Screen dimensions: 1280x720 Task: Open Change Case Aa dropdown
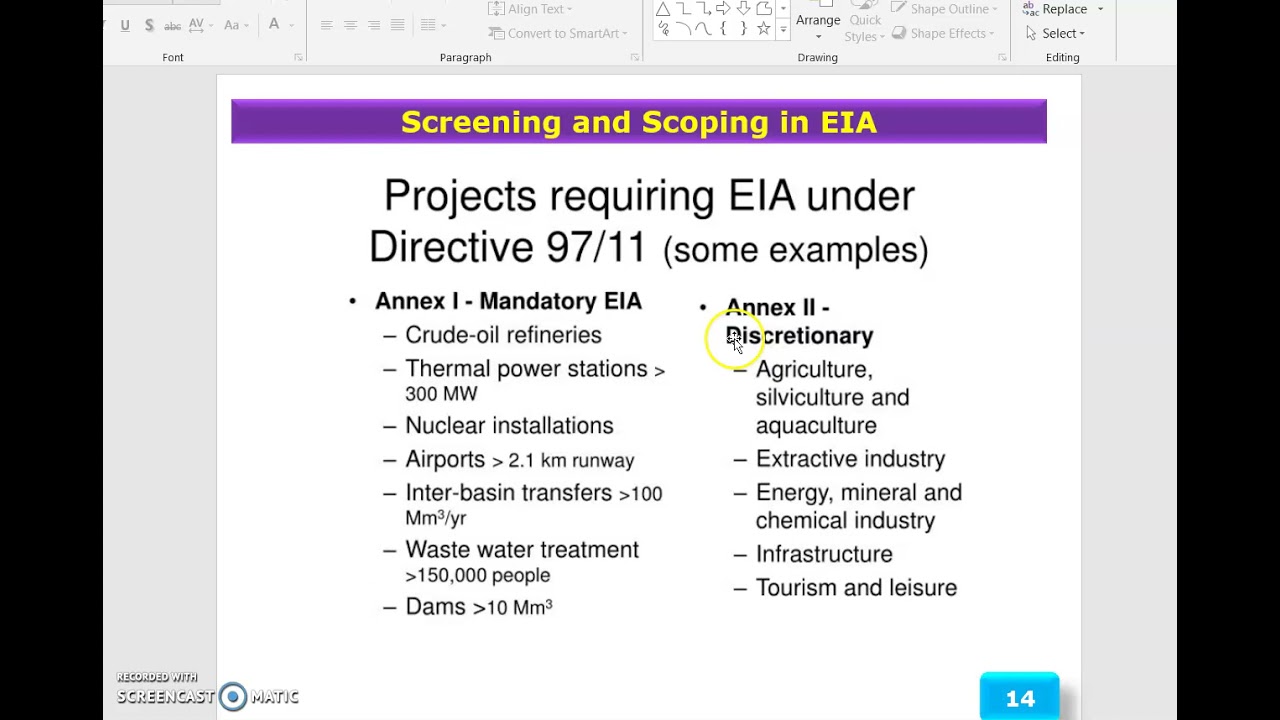[x=236, y=25]
